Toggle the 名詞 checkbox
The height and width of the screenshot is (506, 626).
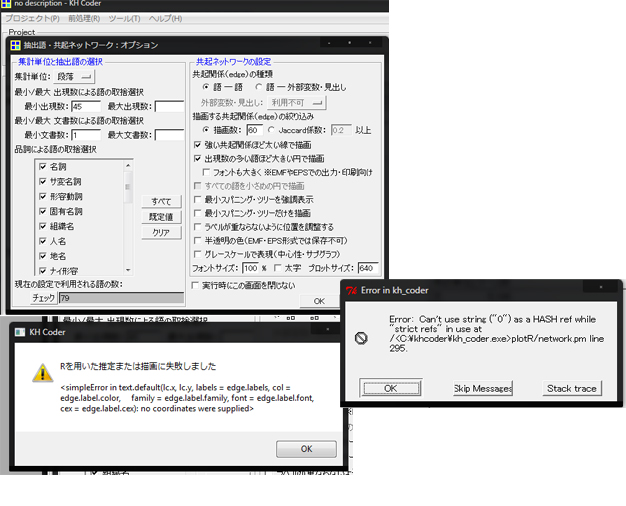43,167
